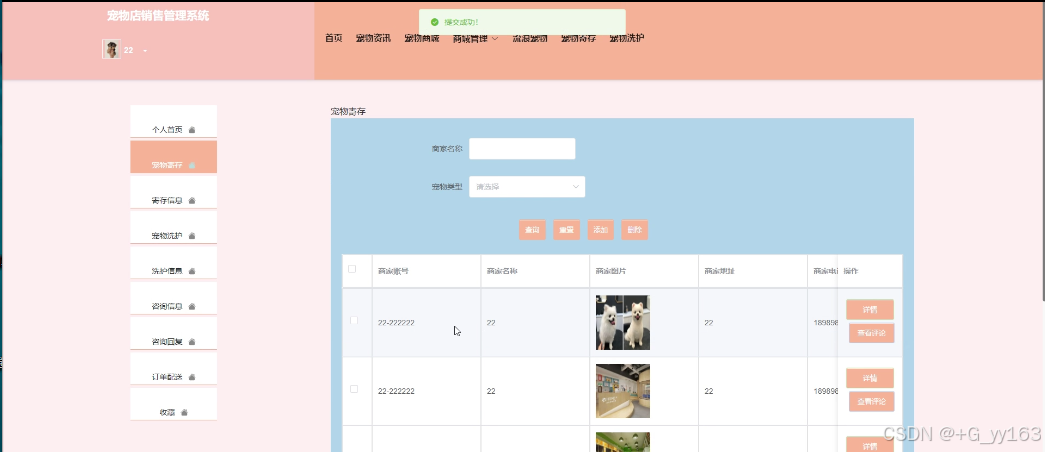
Task: Open 宠物寄存 in top navigation bar
Action: pos(578,38)
